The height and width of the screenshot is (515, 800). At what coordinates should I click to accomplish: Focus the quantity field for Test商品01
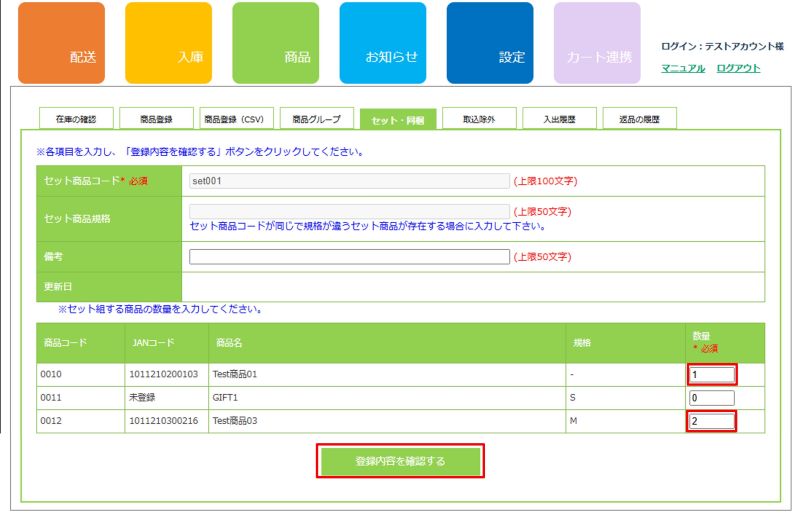712,375
